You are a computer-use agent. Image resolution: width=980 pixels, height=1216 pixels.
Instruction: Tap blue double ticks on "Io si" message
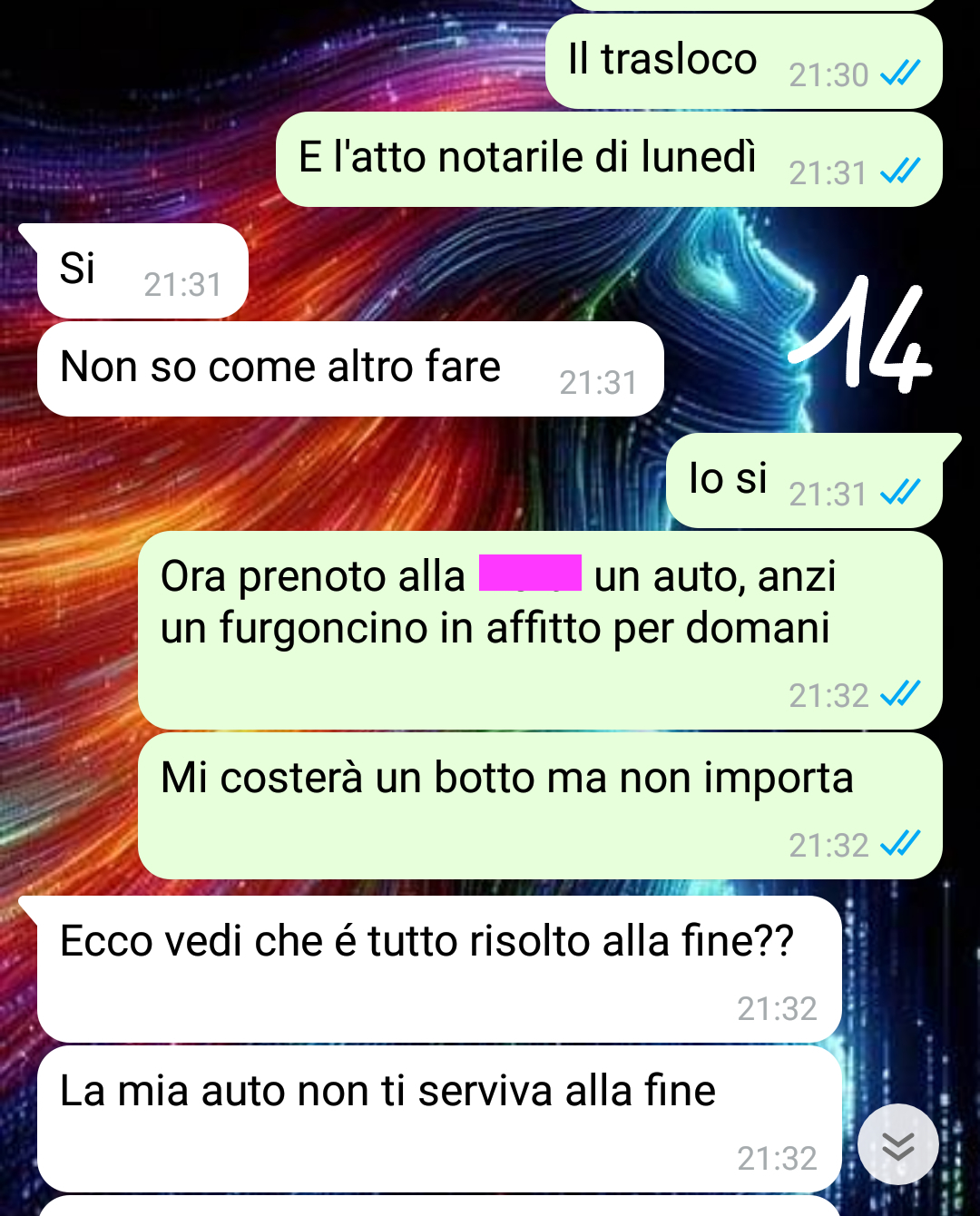900,492
